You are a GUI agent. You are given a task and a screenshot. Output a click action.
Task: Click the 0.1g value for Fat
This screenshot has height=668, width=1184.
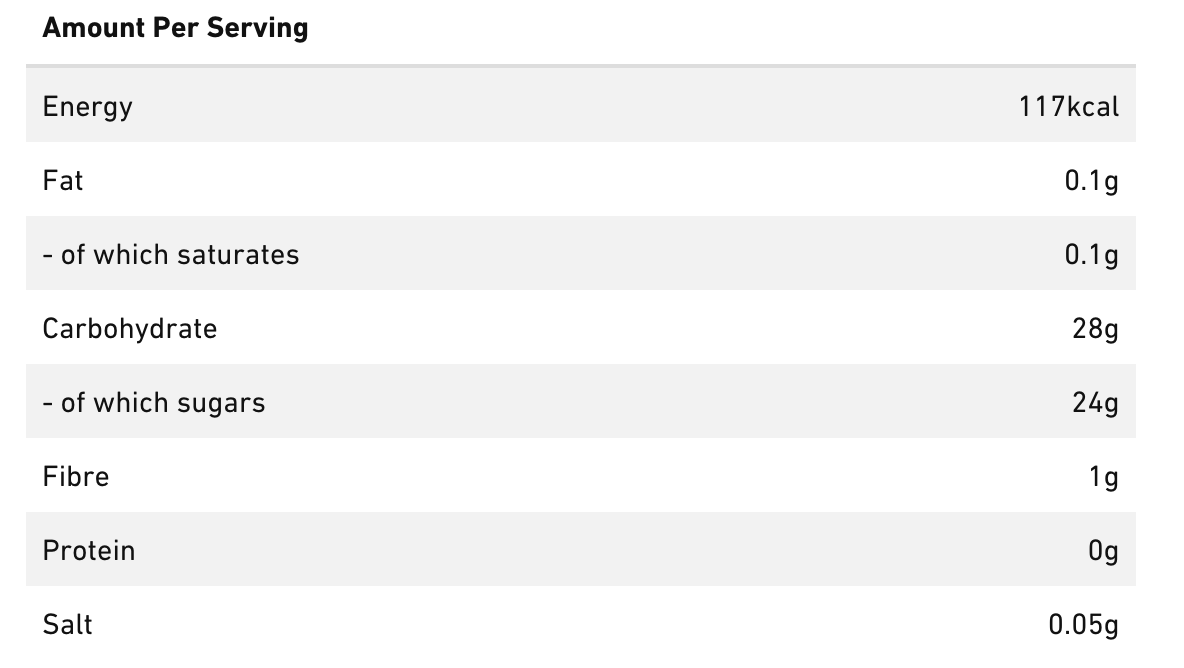1091,180
